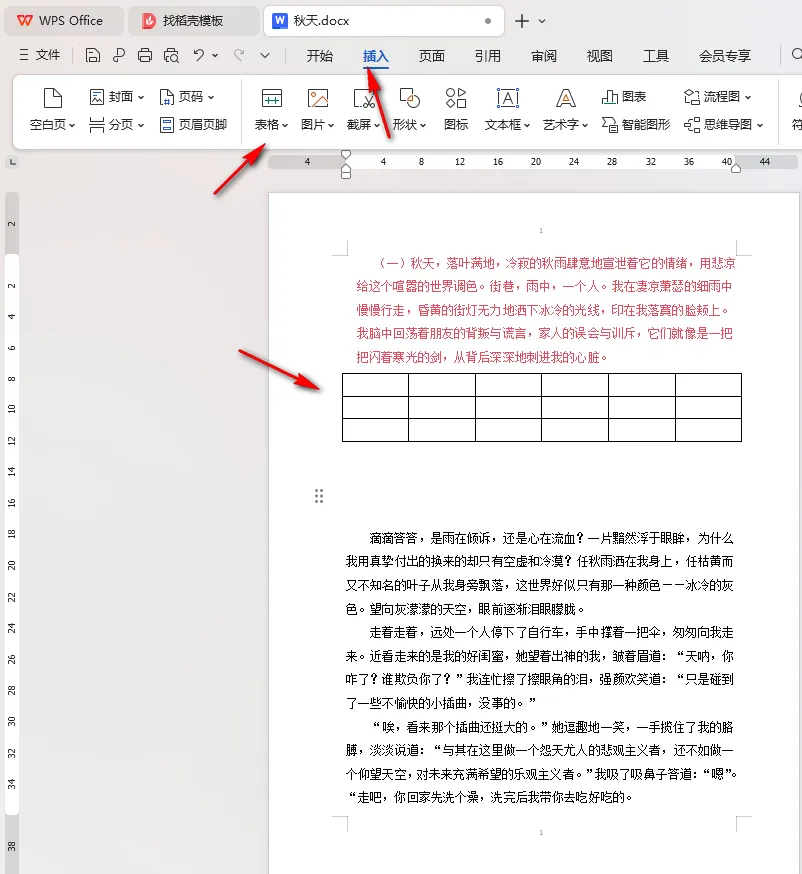
Task: Click the plus new tab button
Action: pyautogui.click(x=522, y=21)
